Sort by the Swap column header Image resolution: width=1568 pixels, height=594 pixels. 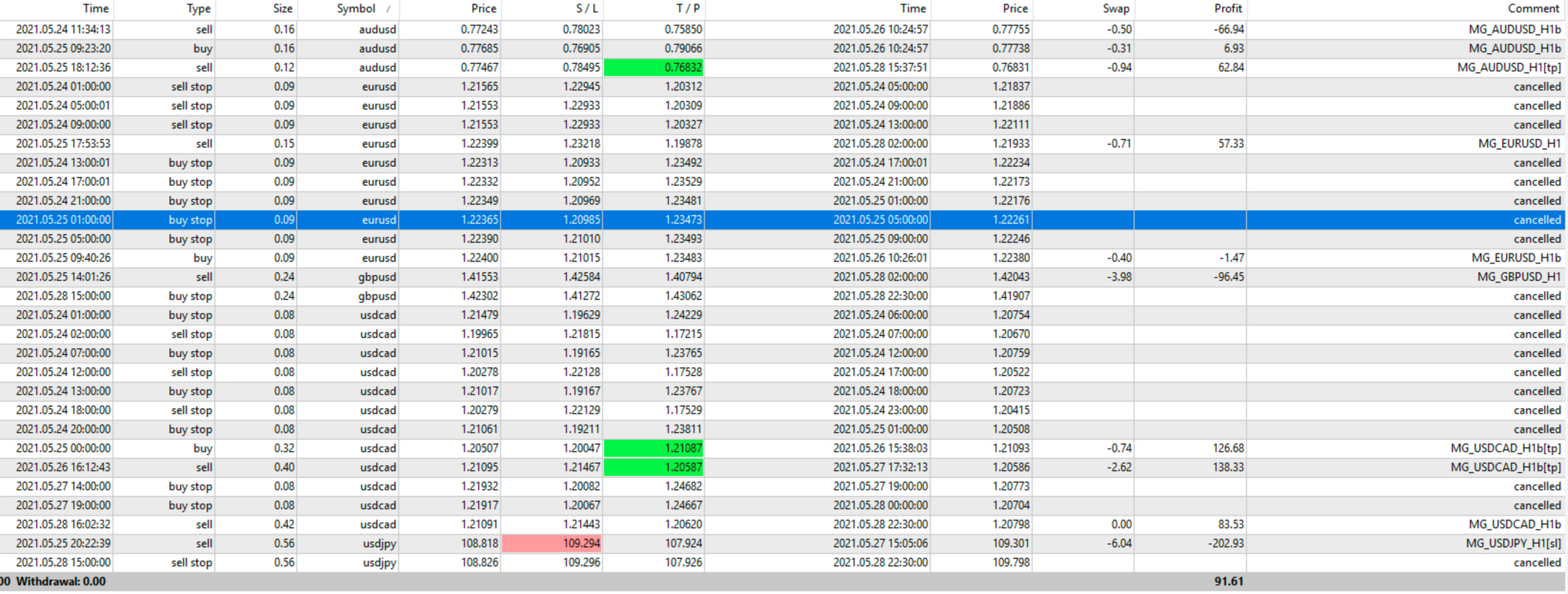click(1116, 9)
